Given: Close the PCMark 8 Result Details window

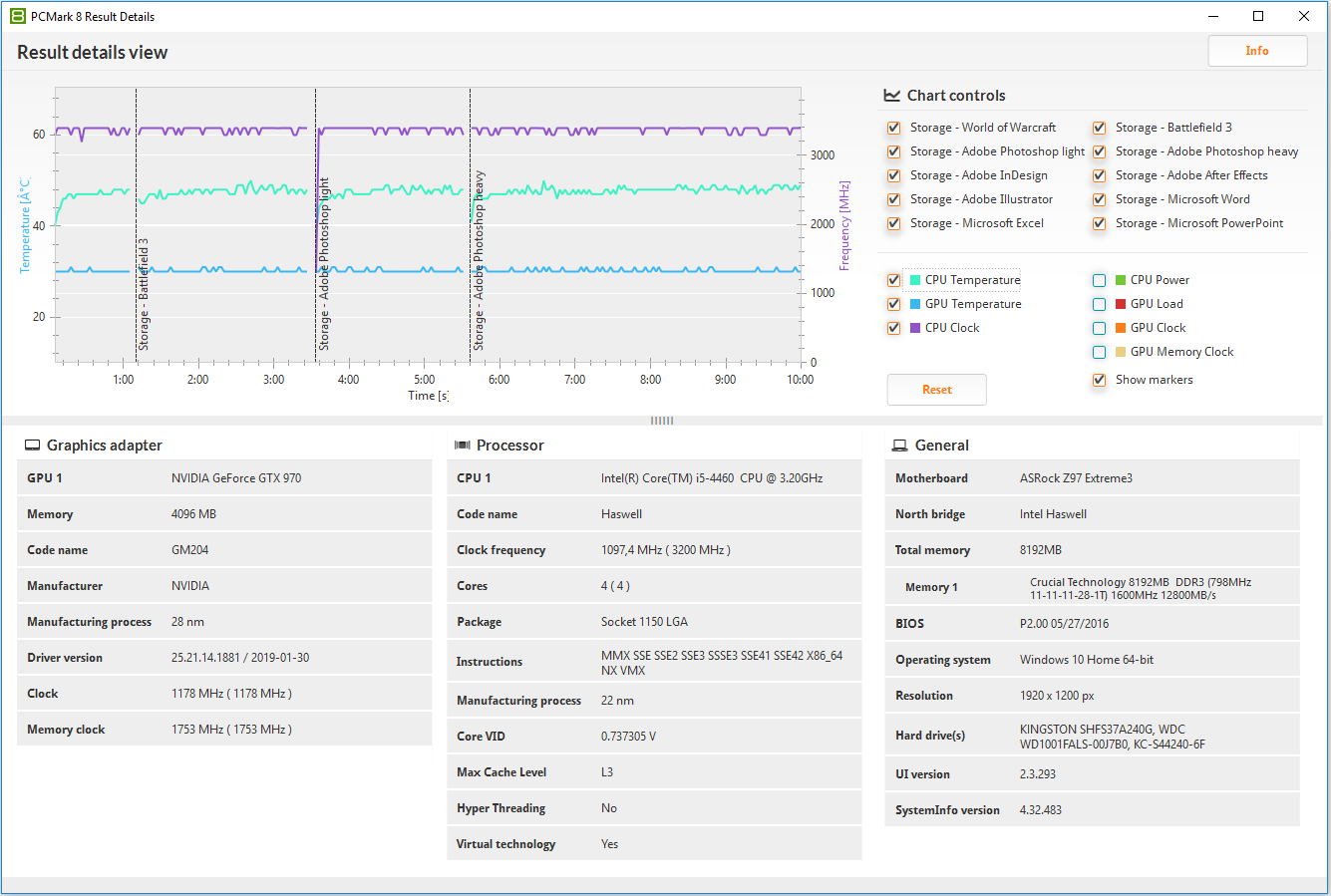Looking at the screenshot, I should tap(1304, 16).
